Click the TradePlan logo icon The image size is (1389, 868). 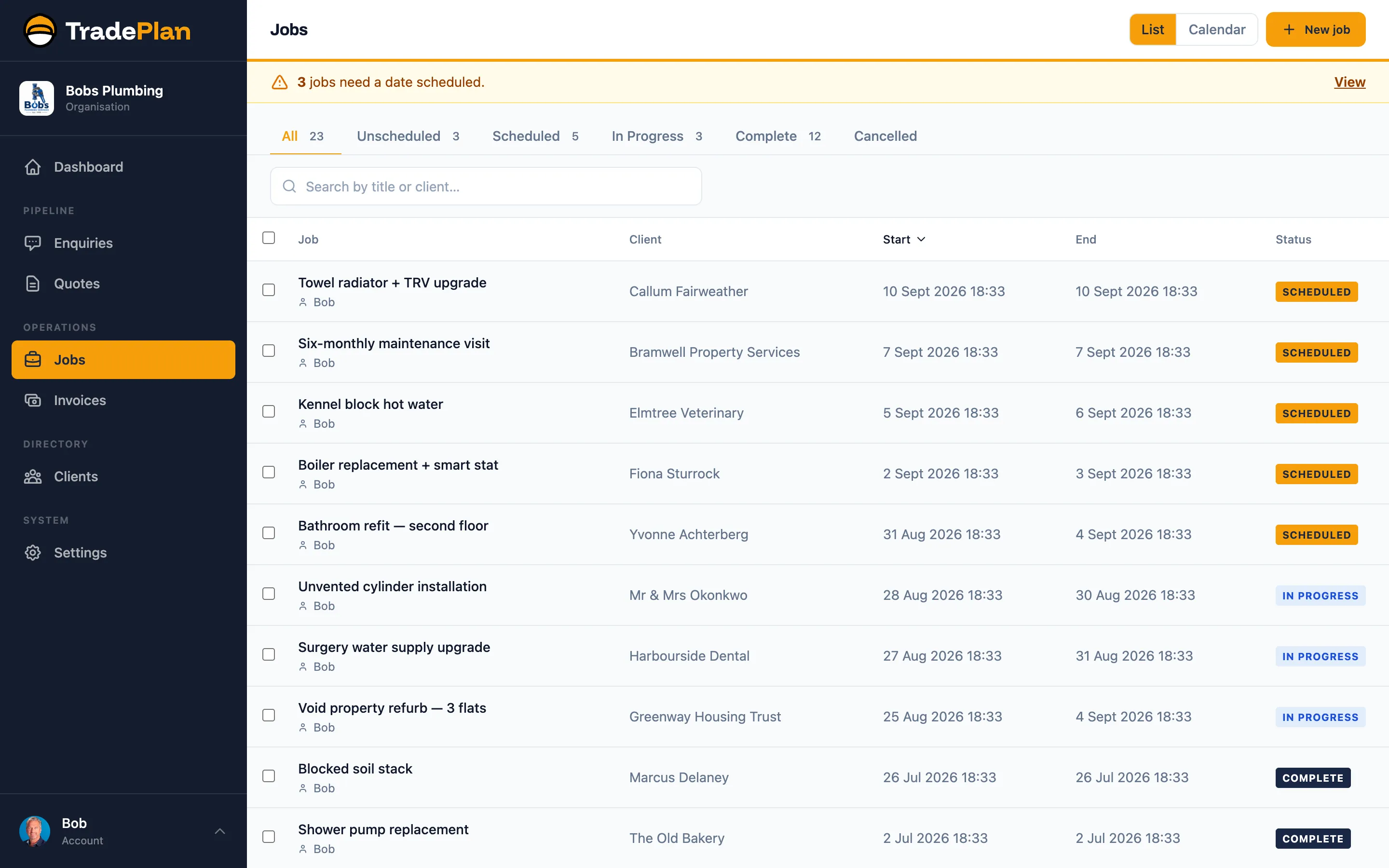coord(40,30)
